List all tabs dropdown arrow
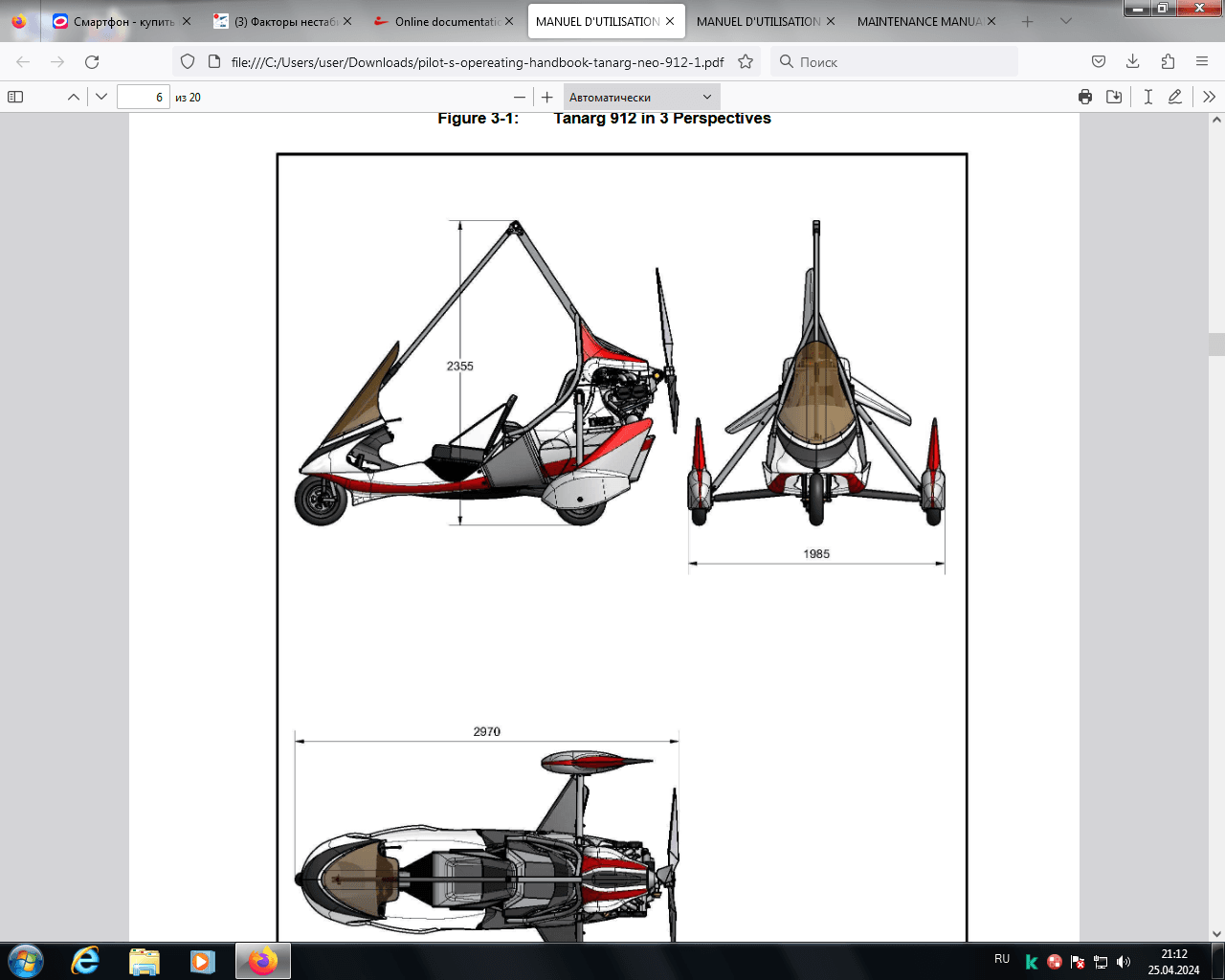1225x980 pixels. pyautogui.click(x=1066, y=21)
